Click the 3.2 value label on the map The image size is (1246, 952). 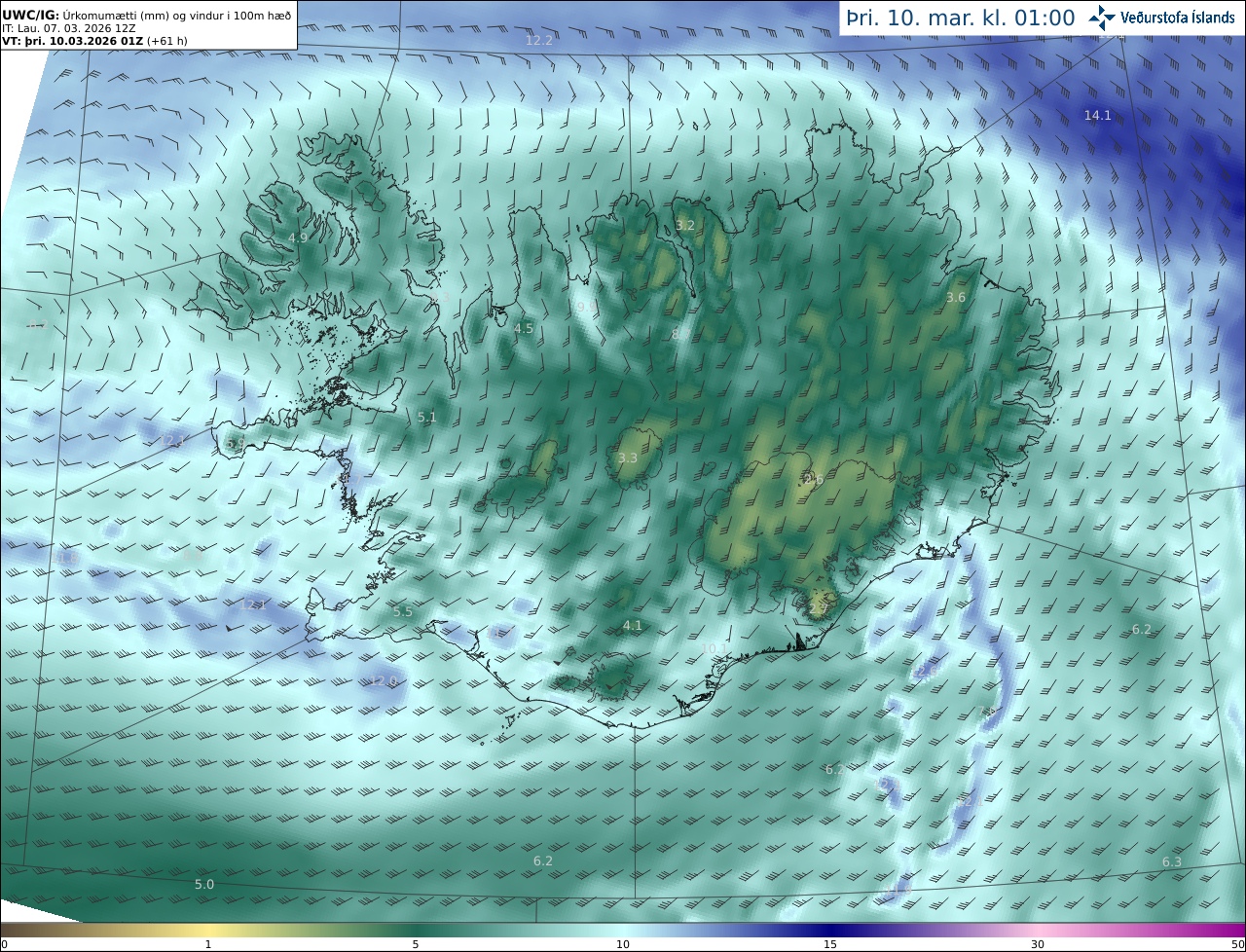coord(685,225)
